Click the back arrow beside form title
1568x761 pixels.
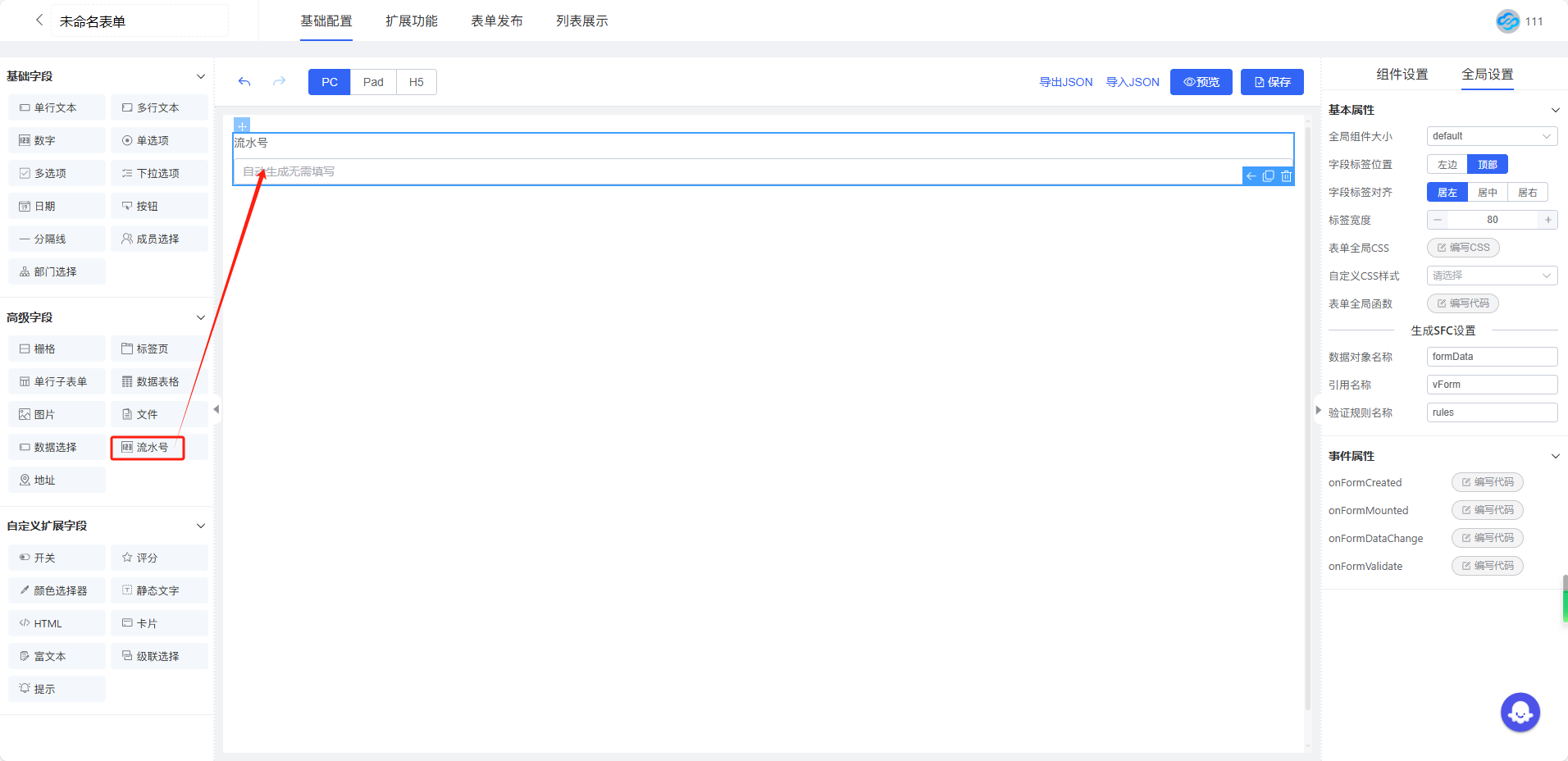click(39, 21)
